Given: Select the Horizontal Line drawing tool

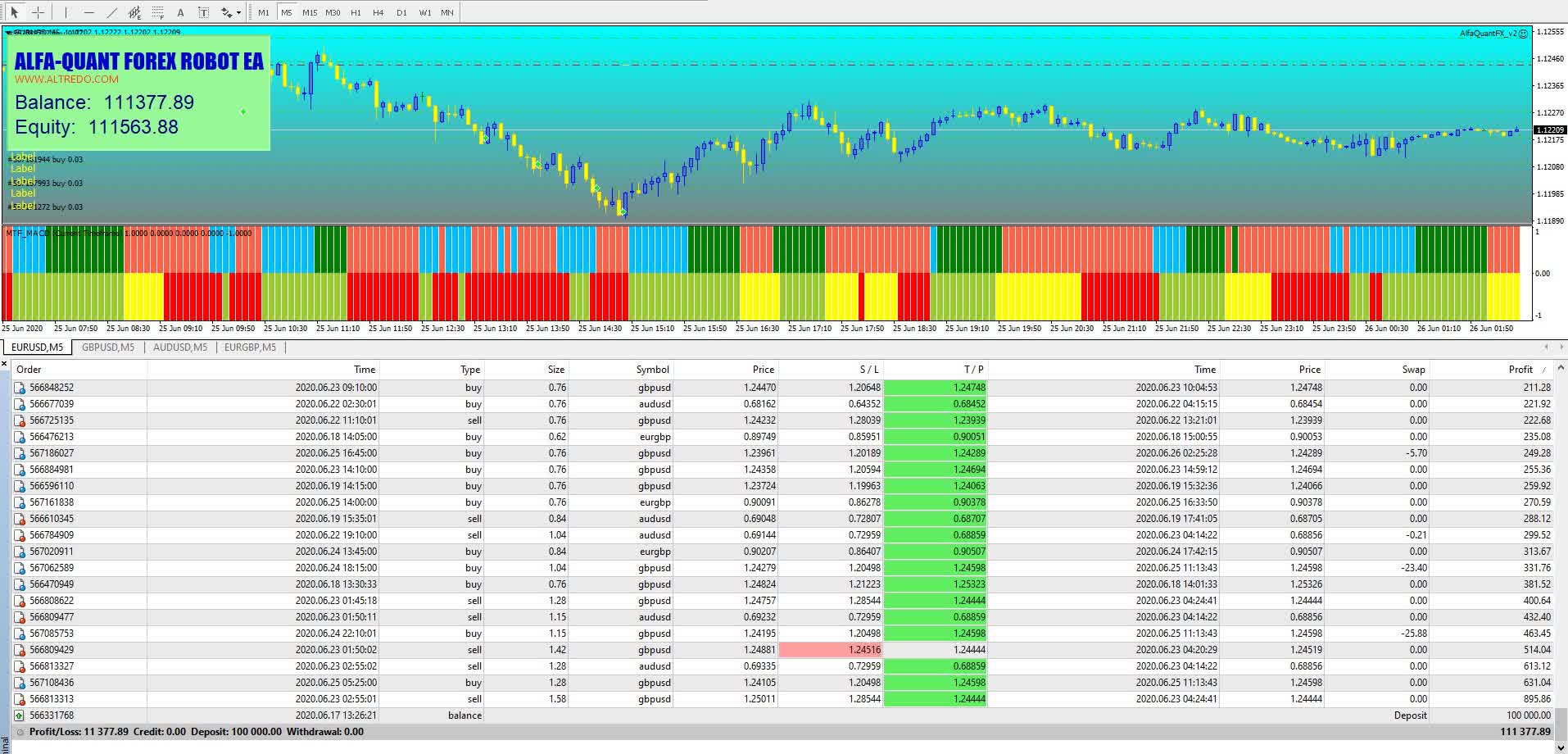Looking at the screenshot, I should coord(88,12).
